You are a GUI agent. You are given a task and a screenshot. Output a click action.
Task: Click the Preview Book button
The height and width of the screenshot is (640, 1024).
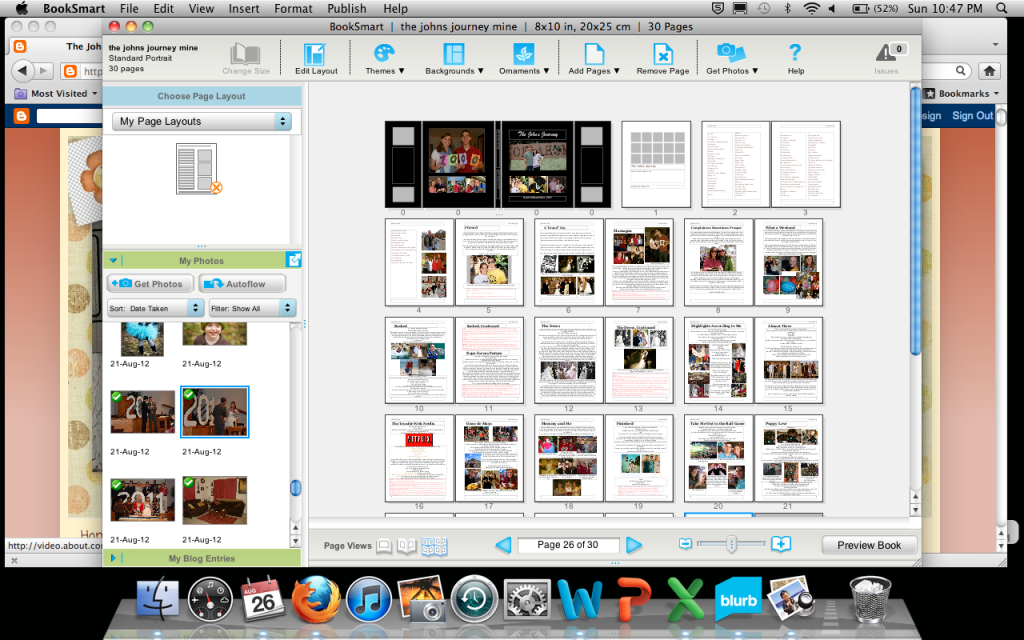tap(868, 545)
